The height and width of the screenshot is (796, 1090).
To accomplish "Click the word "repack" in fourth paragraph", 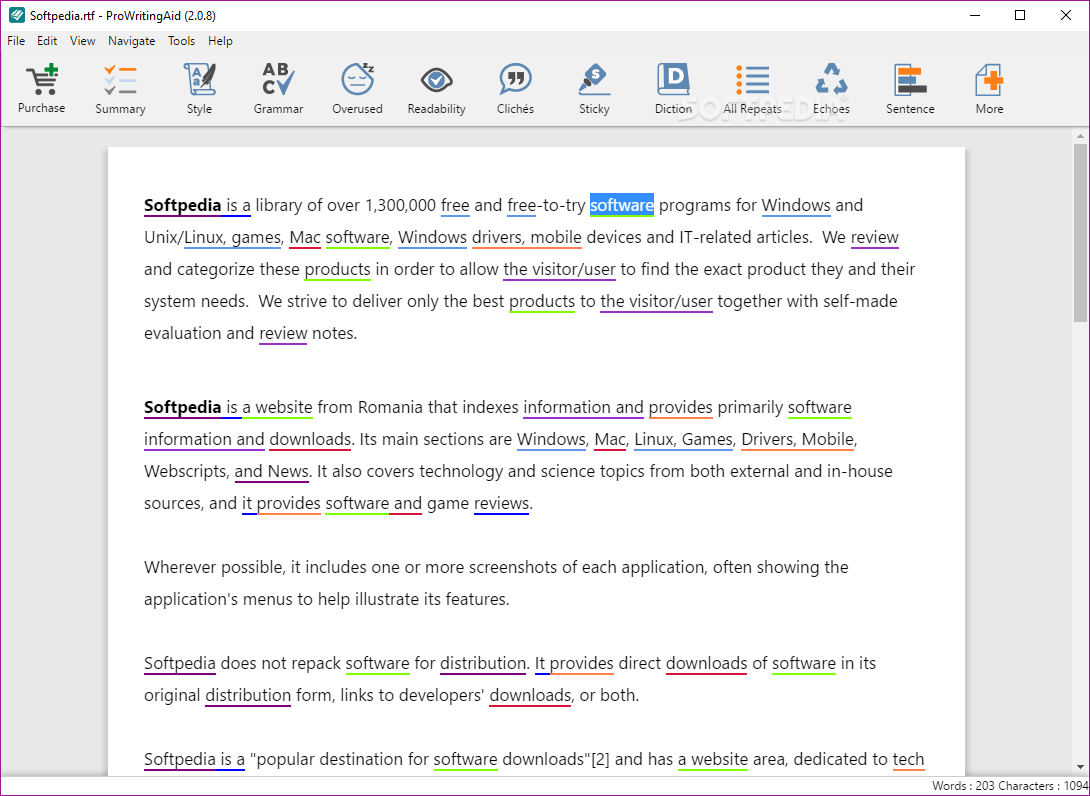I will [x=316, y=663].
